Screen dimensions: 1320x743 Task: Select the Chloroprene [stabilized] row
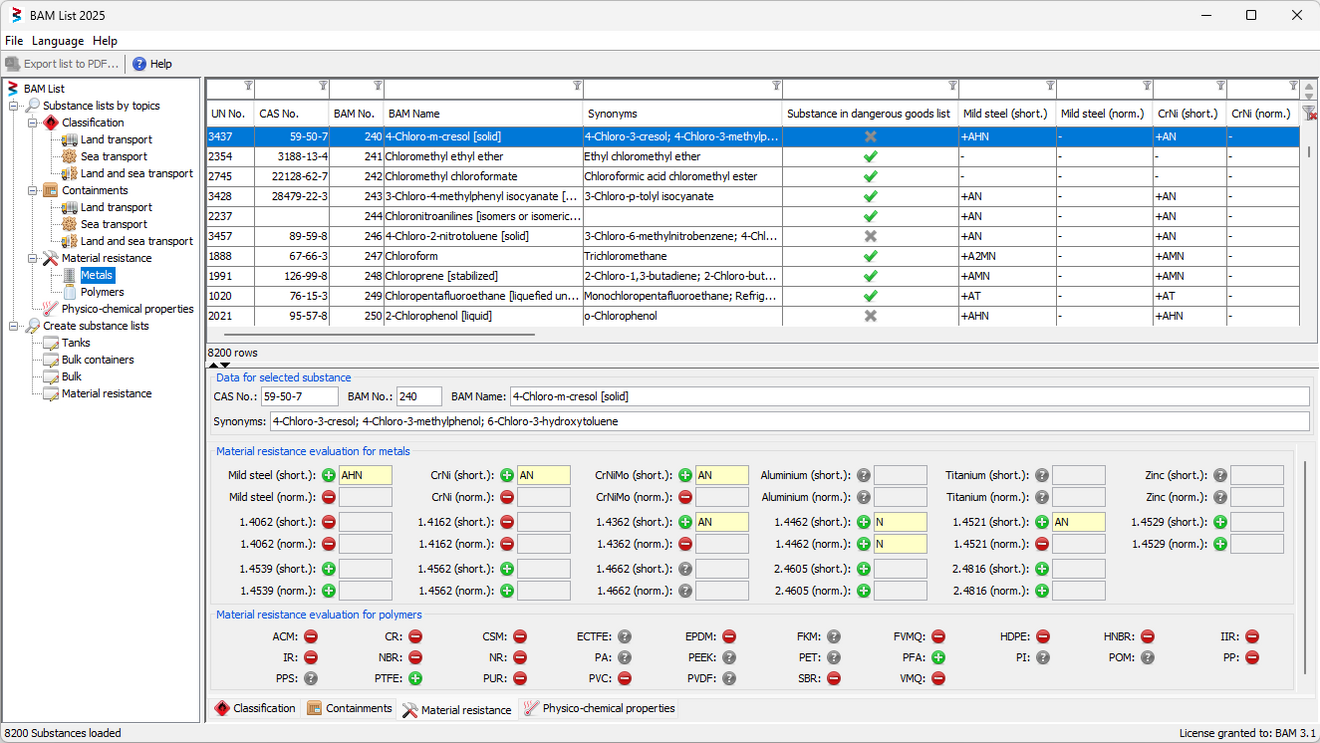click(x=753, y=276)
